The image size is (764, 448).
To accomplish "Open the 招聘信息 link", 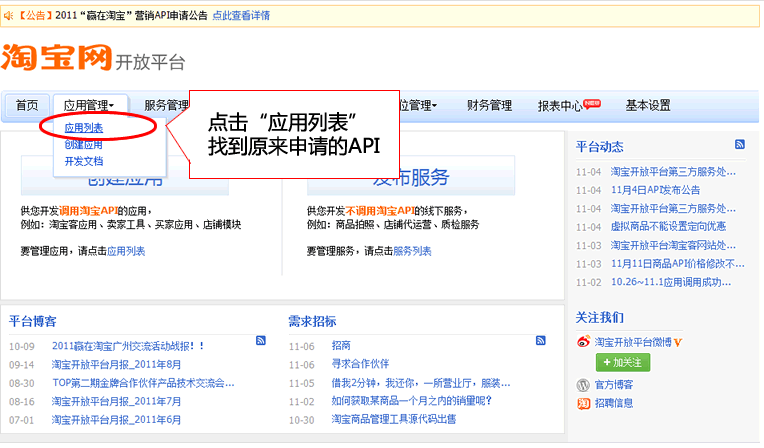I will point(614,403).
